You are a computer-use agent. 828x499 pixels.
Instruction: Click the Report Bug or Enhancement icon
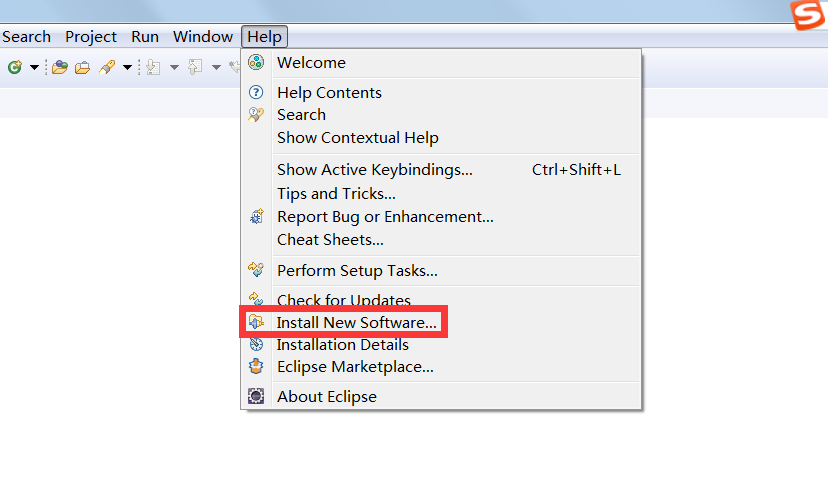[257, 216]
